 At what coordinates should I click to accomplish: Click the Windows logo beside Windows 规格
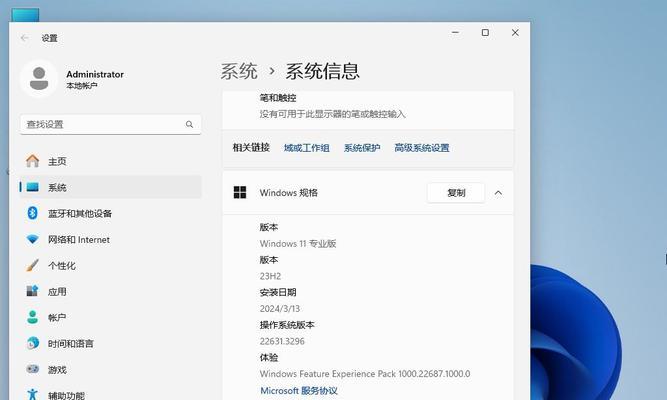click(240, 192)
